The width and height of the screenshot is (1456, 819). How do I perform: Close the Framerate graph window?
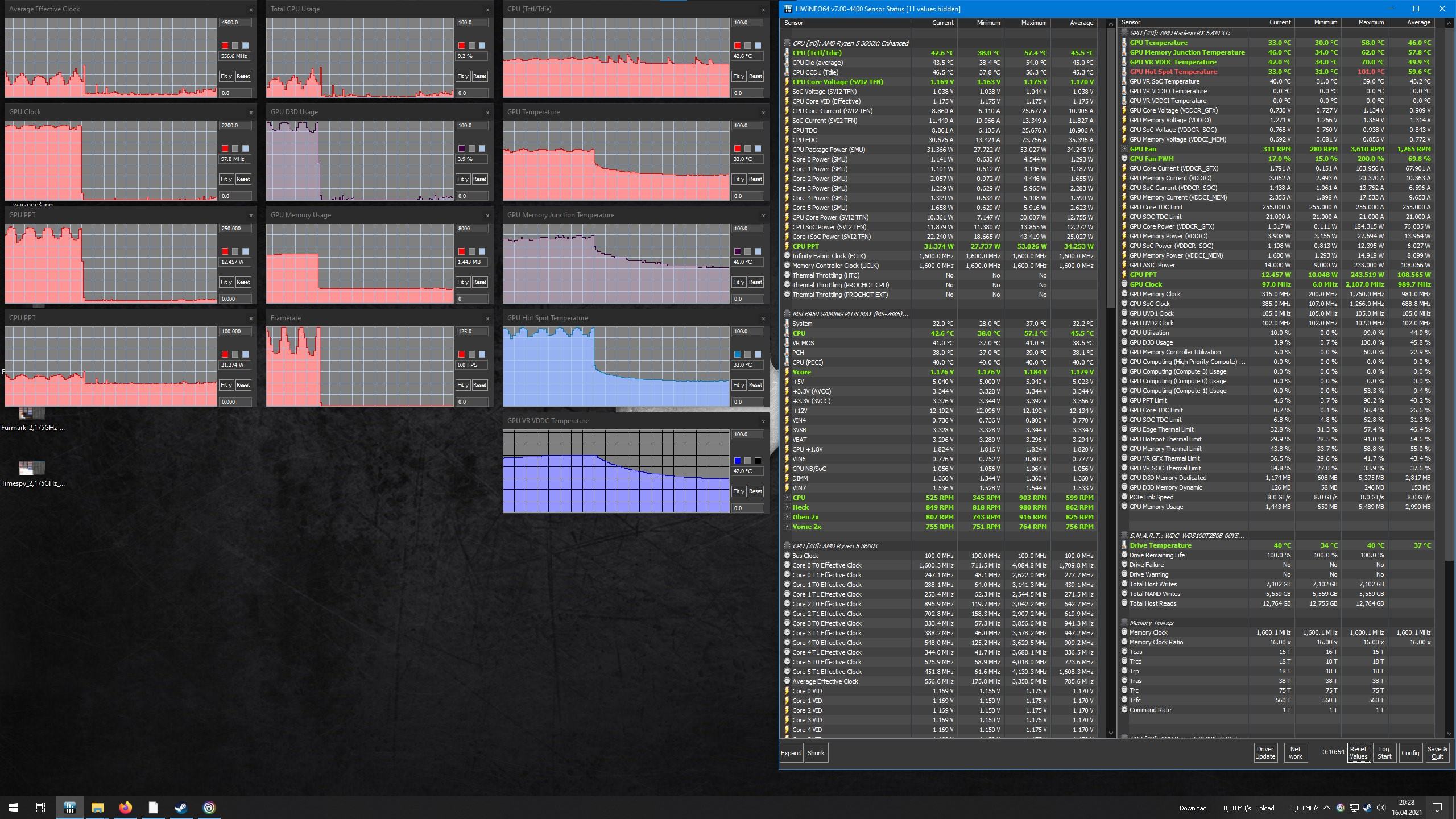click(x=487, y=318)
